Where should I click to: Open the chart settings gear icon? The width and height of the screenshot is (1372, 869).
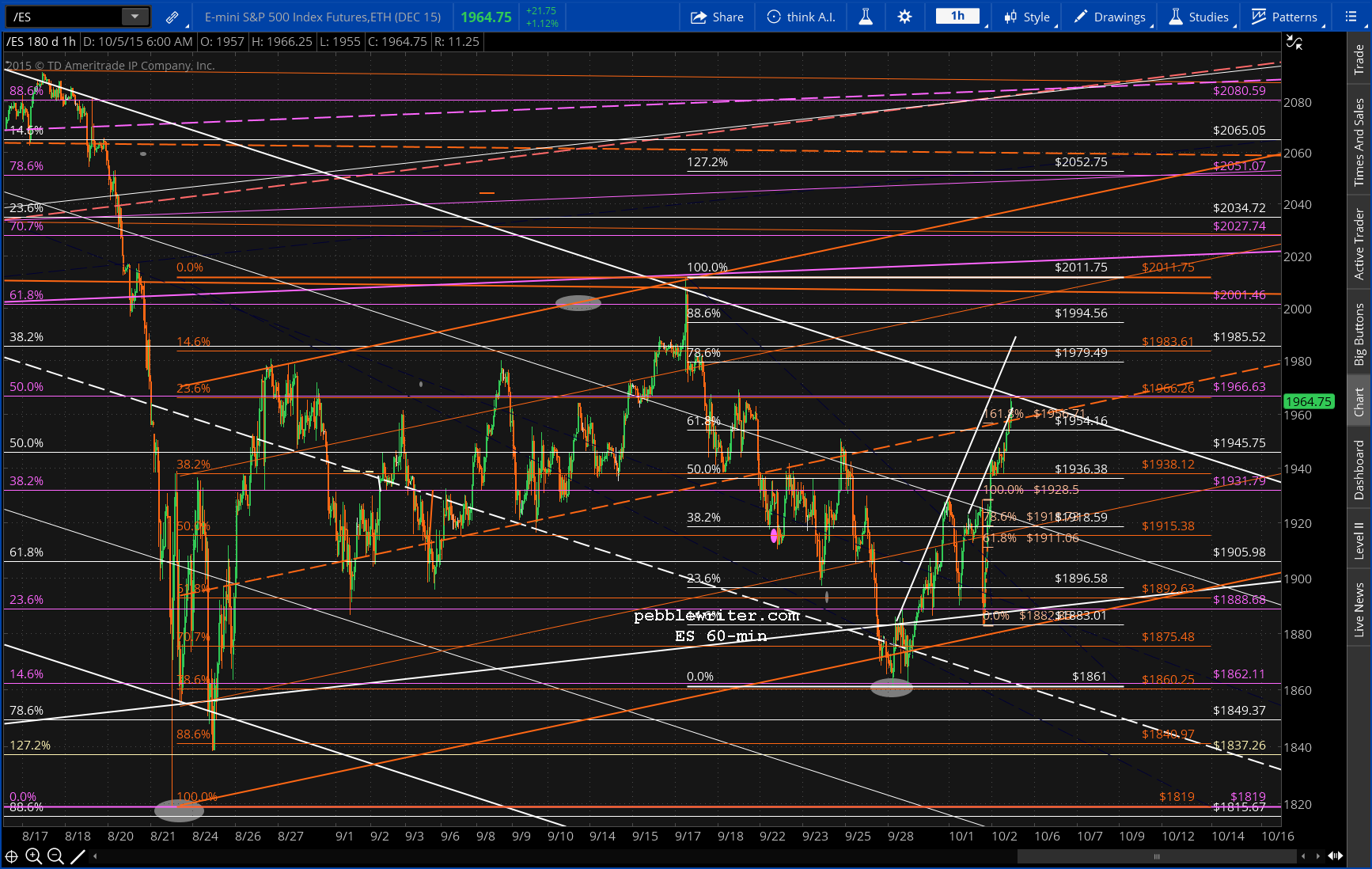(904, 17)
